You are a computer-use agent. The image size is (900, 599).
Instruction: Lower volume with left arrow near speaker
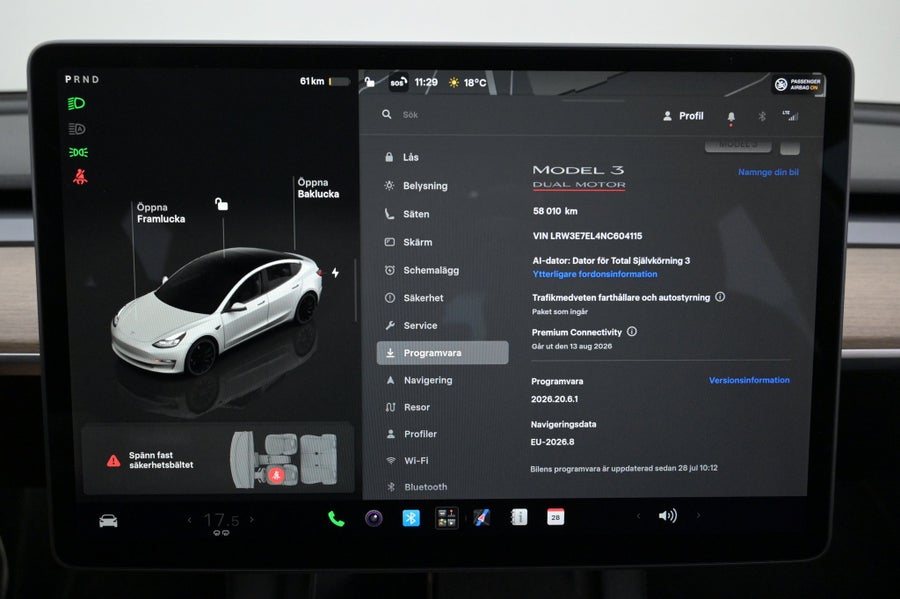click(x=638, y=516)
